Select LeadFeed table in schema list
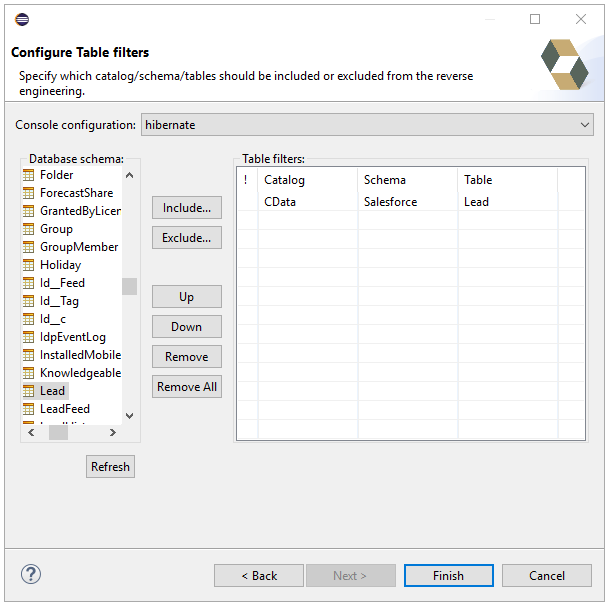This screenshot has height=607, width=611. coord(65,409)
